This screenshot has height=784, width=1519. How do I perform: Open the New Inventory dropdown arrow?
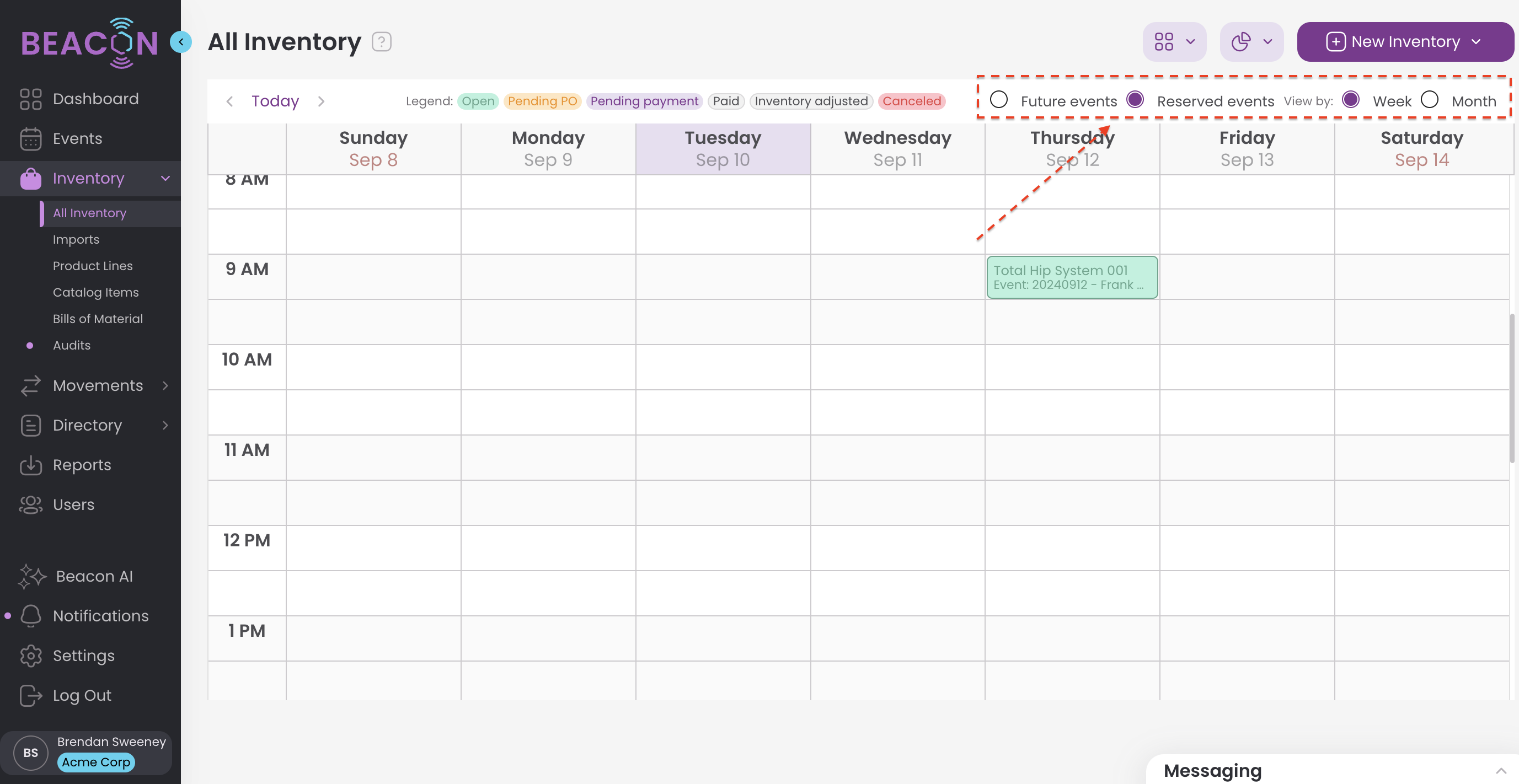(1475, 42)
